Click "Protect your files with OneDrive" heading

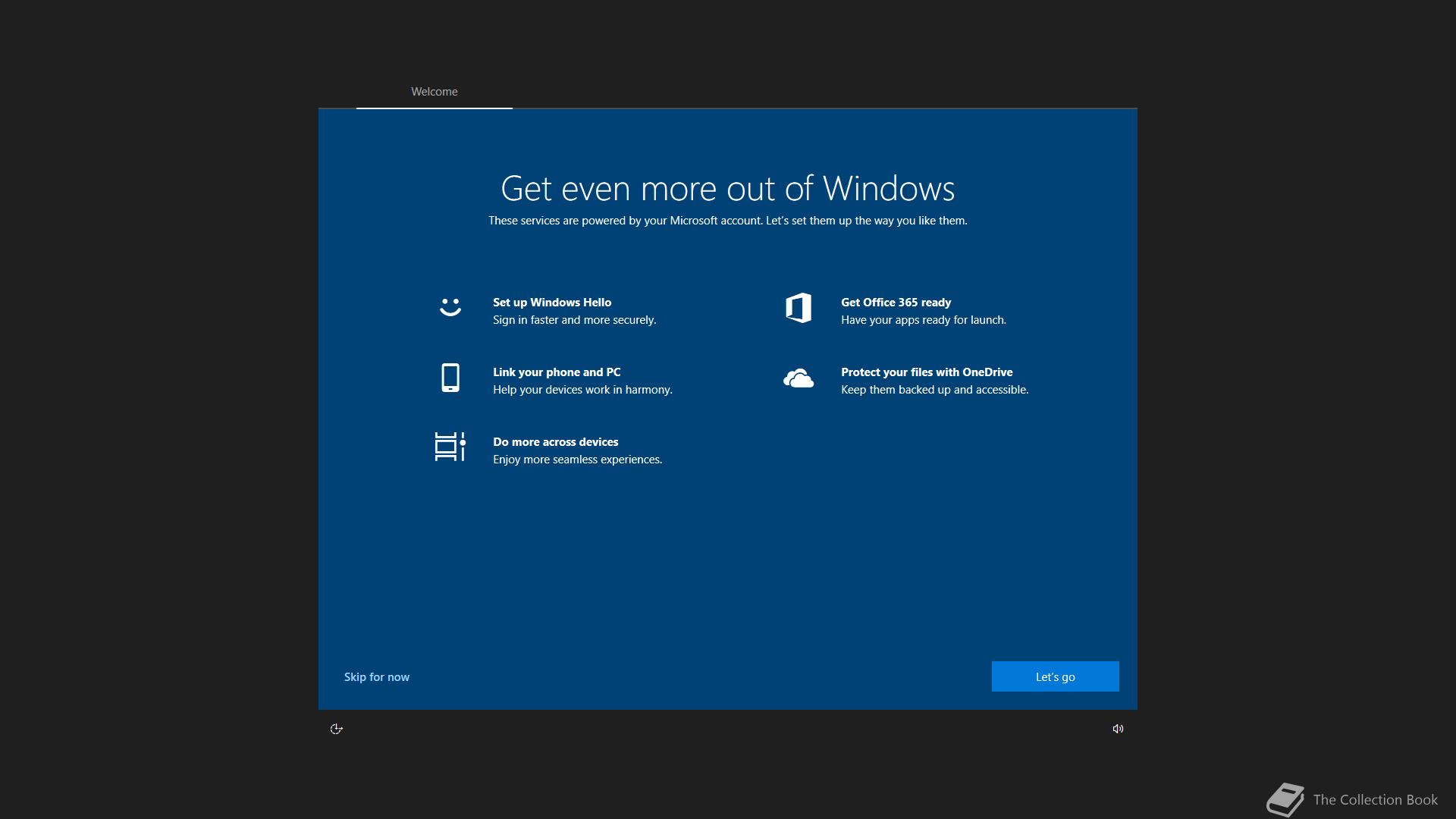pyautogui.click(x=927, y=372)
